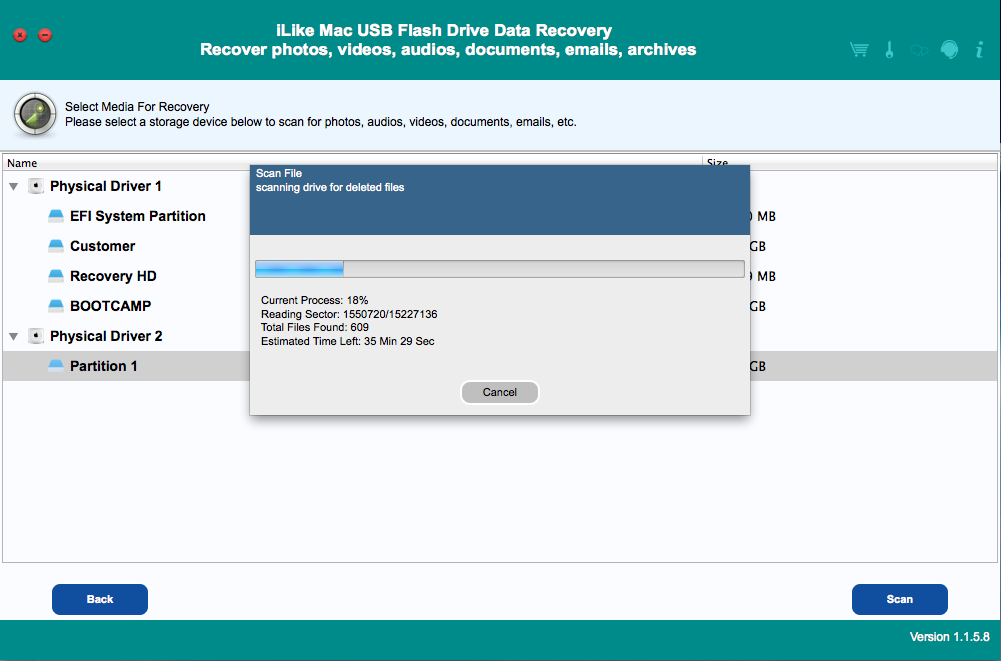1001x661 pixels.
Task: Open the shopping cart purchase icon
Action: pyautogui.click(x=858, y=50)
